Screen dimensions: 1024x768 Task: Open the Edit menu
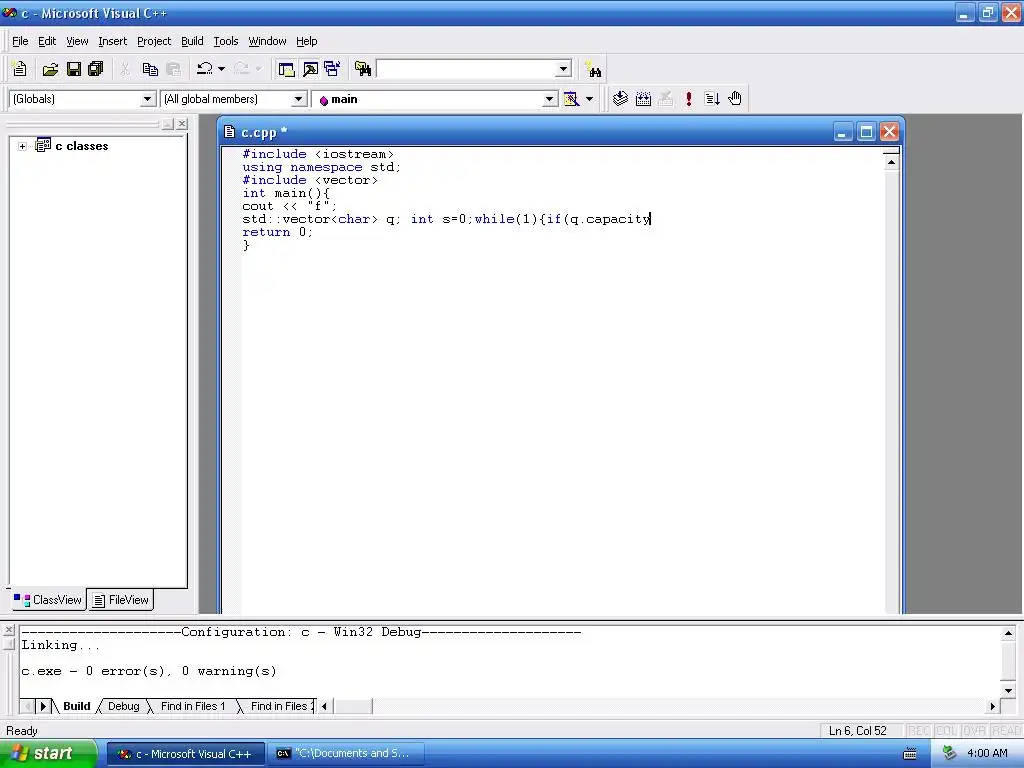click(x=47, y=41)
